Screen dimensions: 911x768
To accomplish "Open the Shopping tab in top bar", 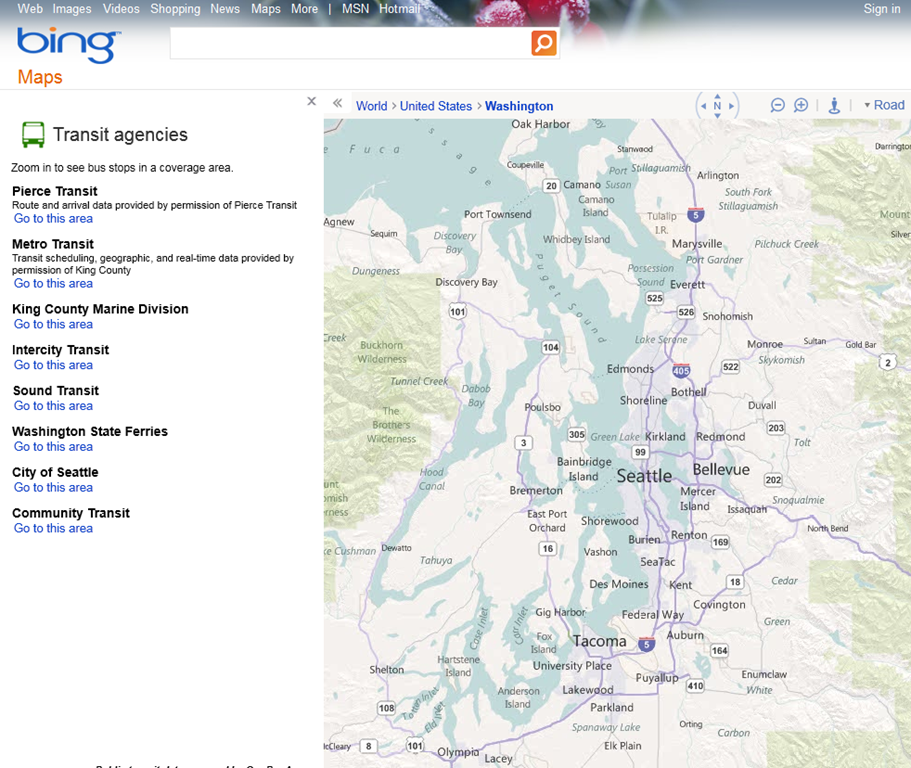I will coord(175,9).
